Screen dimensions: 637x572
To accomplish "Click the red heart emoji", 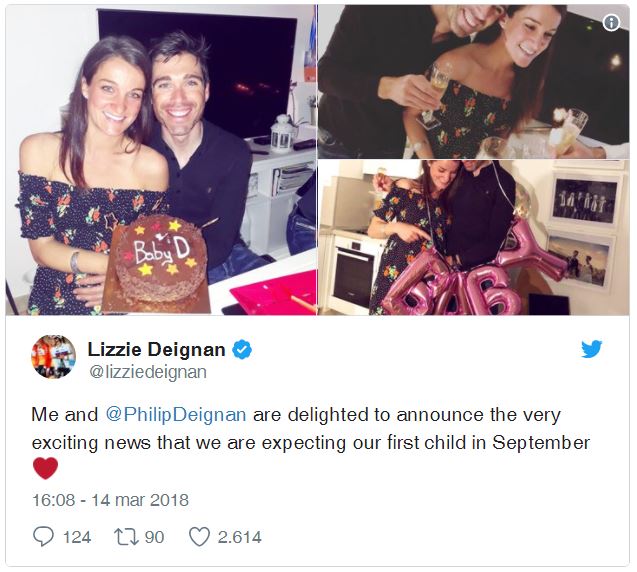I will [x=45, y=468].
